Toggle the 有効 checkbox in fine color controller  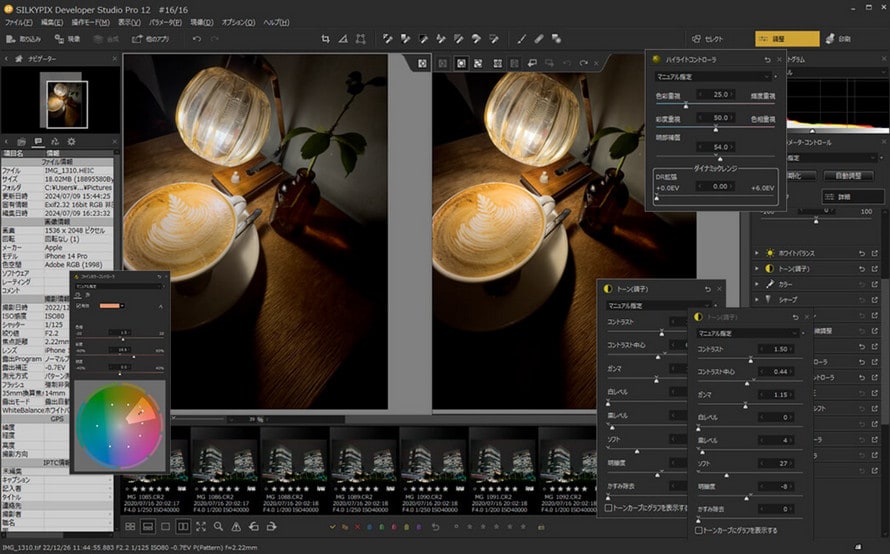[x=79, y=305]
